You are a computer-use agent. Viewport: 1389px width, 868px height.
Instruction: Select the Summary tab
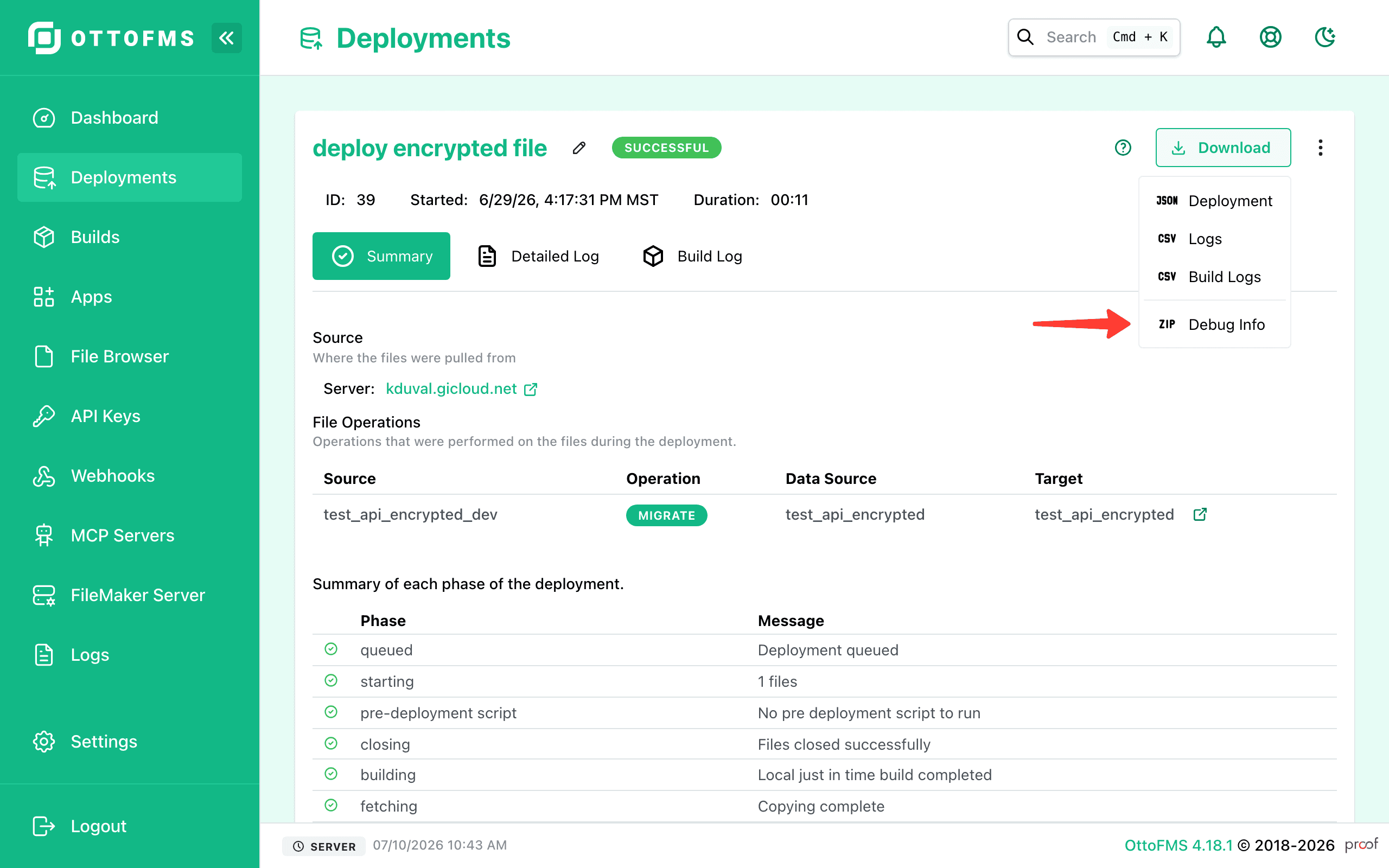[381, 256]
